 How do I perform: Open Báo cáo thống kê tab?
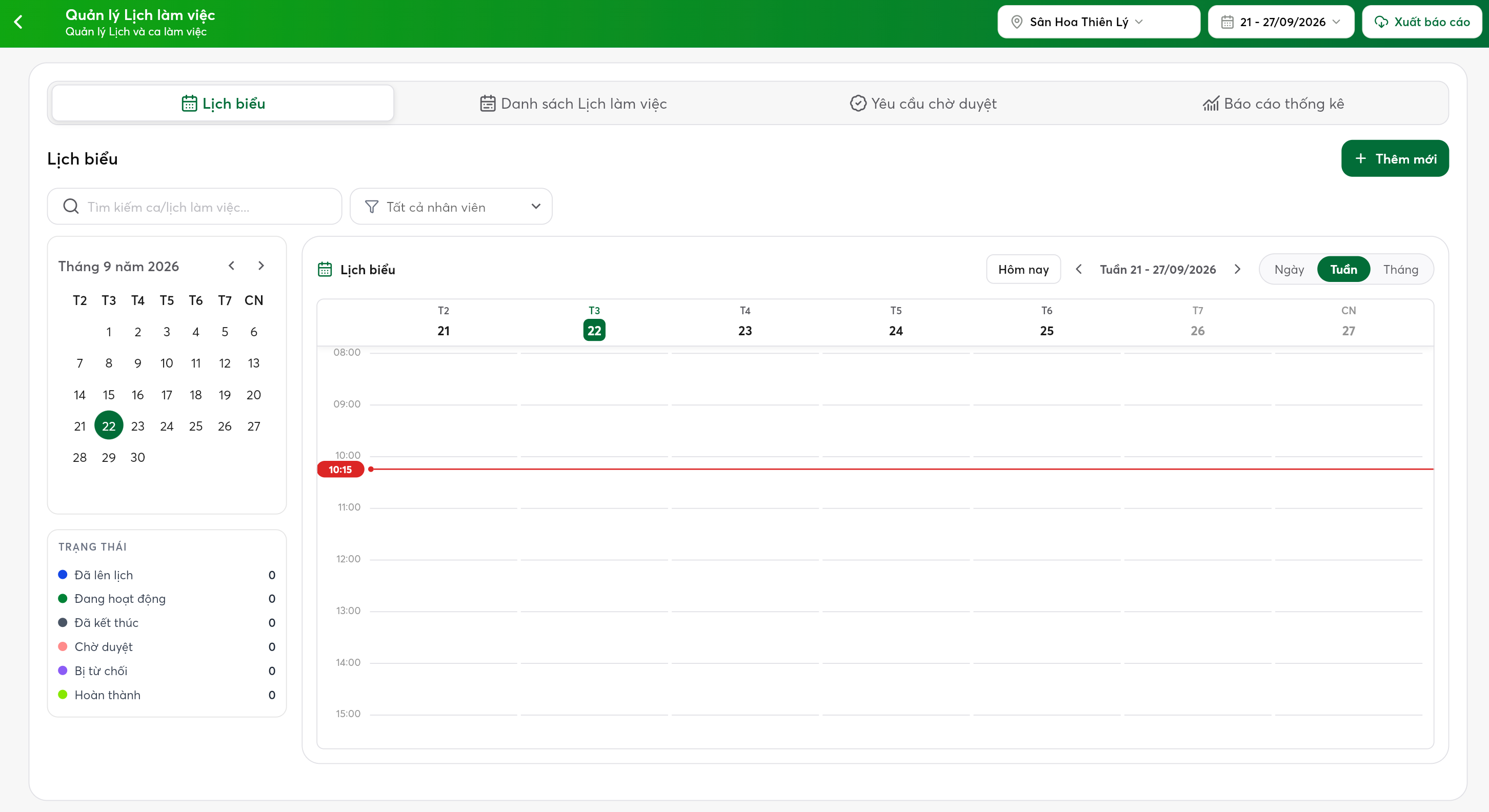point(1274,104)
